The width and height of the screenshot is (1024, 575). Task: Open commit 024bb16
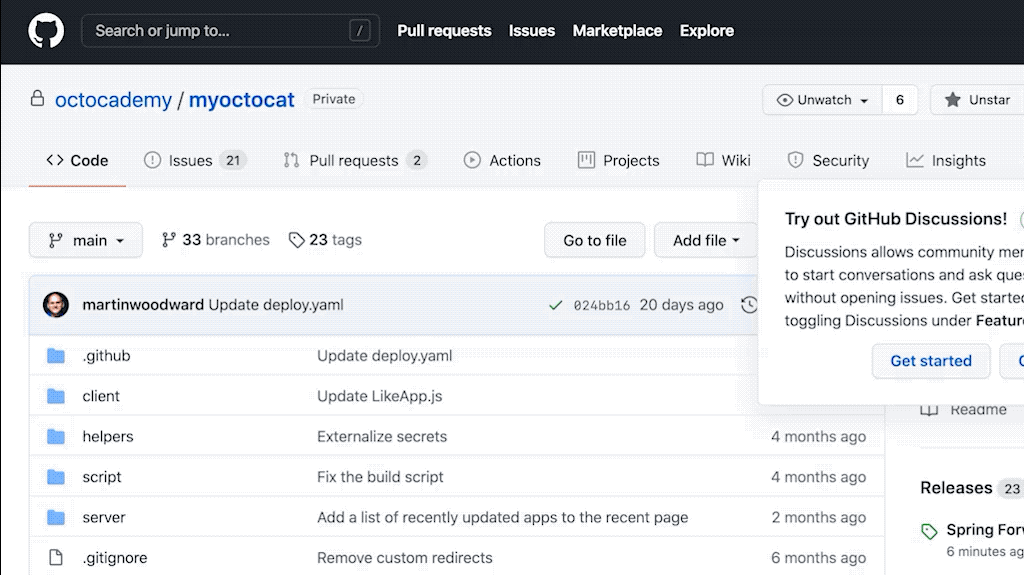[601, 305]
